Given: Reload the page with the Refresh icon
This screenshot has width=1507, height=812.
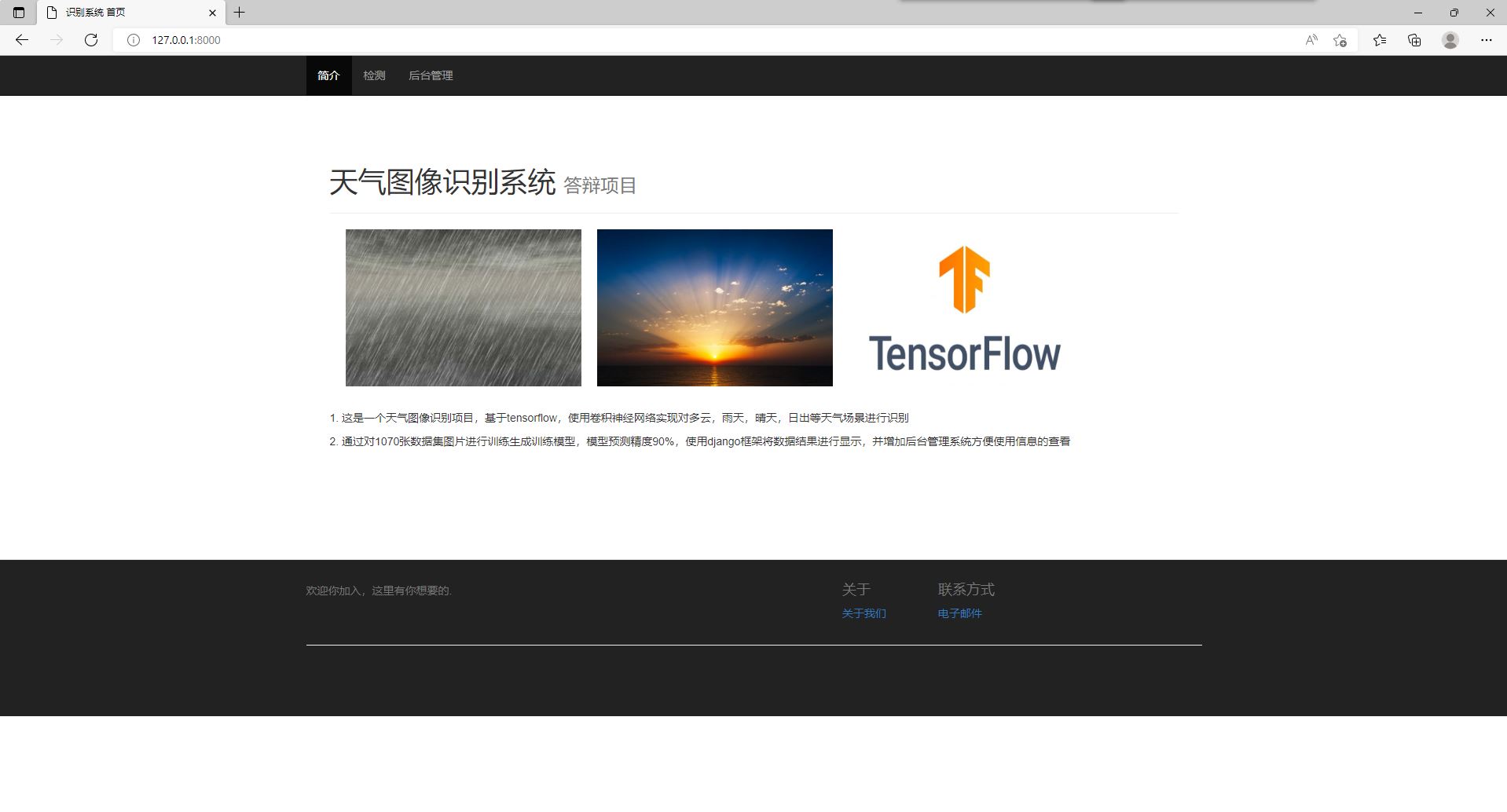Looking at the screenshot, I should (91, 40).
